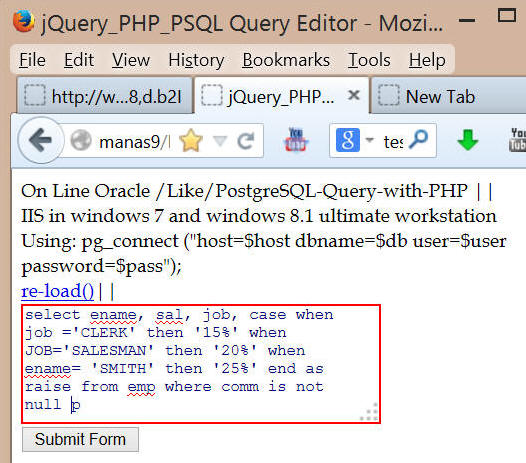The image size is (526, 463).
Task: Reload the page with the refresh icon
Action: (246, 141)
